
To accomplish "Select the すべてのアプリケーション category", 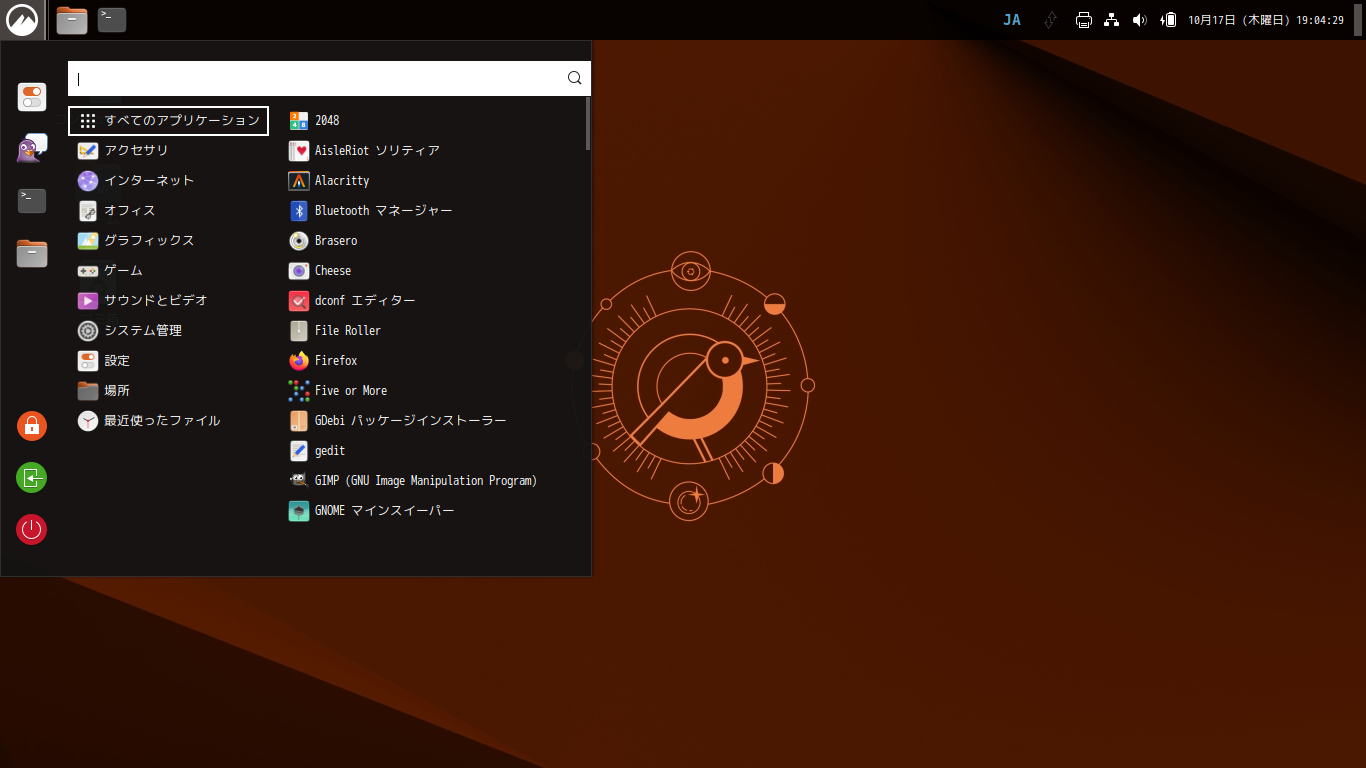I will point(168,121).
